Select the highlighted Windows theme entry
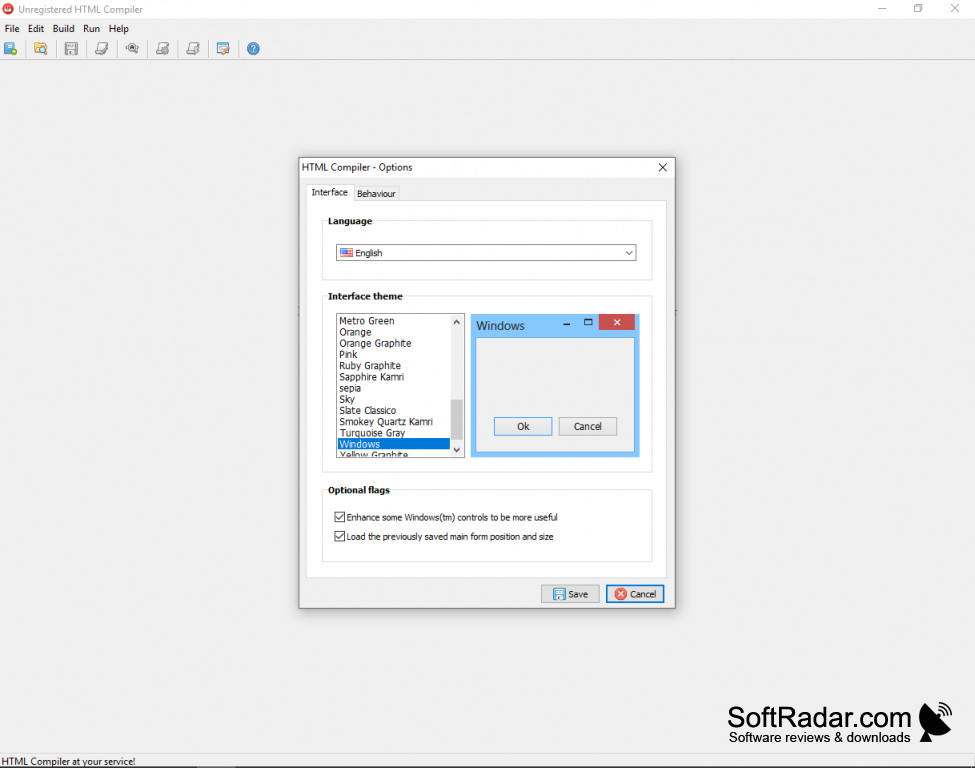The height and width of the screenshot is (768, 975). click(393, 444)
